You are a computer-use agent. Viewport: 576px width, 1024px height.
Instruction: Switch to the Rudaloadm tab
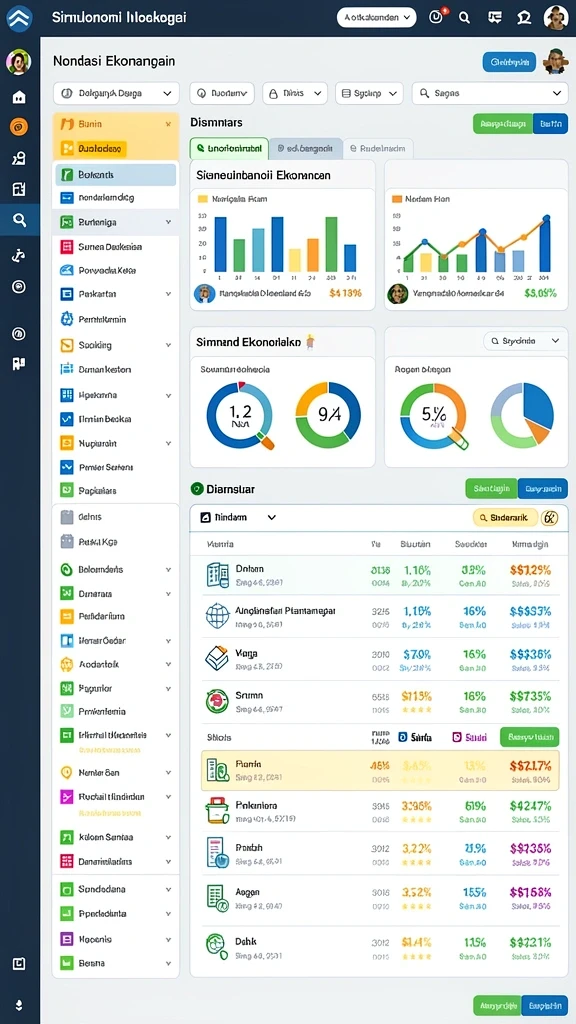tap(378, 148)
